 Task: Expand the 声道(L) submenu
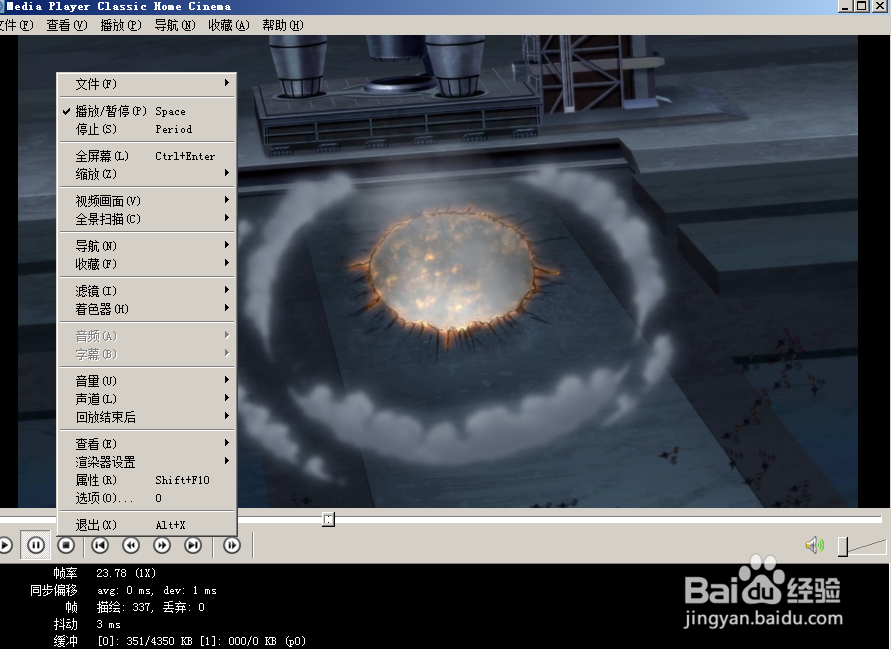147,399
